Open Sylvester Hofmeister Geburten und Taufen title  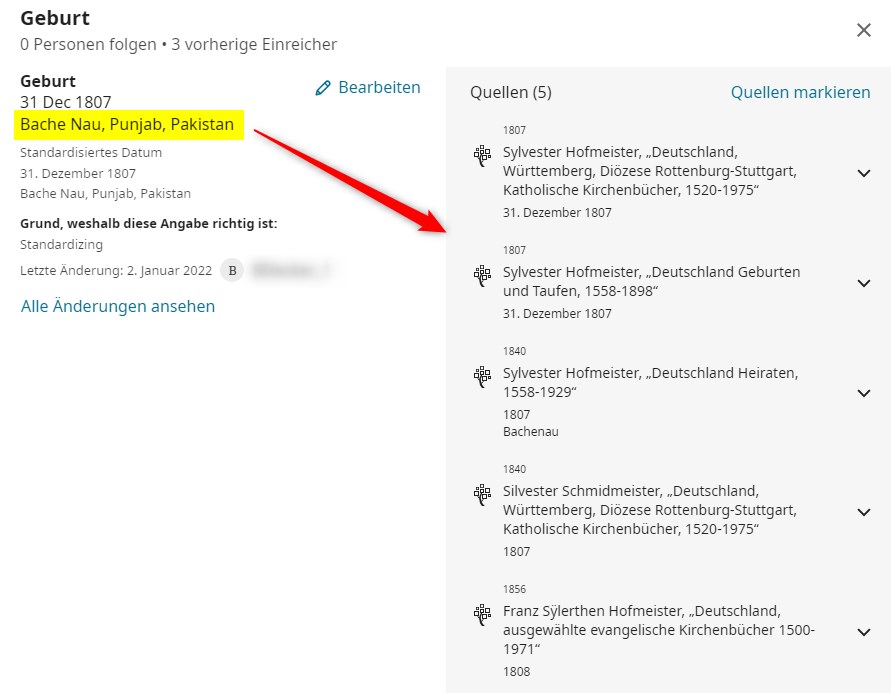coord(651,281)
